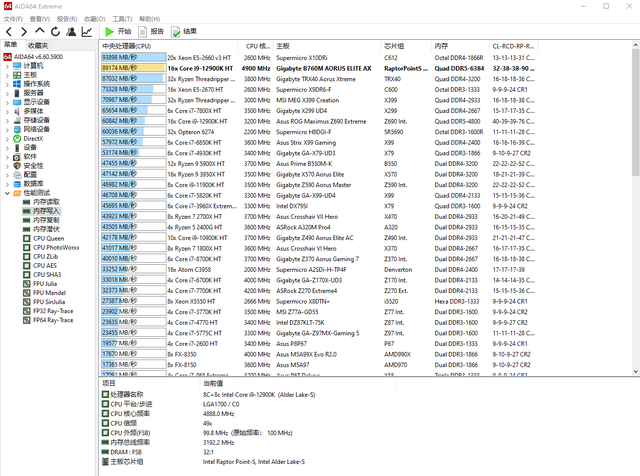The height and width of the screenshot is (476, 640).
Task: Start the benchmark with the green play icon
Action: (109, 31)
